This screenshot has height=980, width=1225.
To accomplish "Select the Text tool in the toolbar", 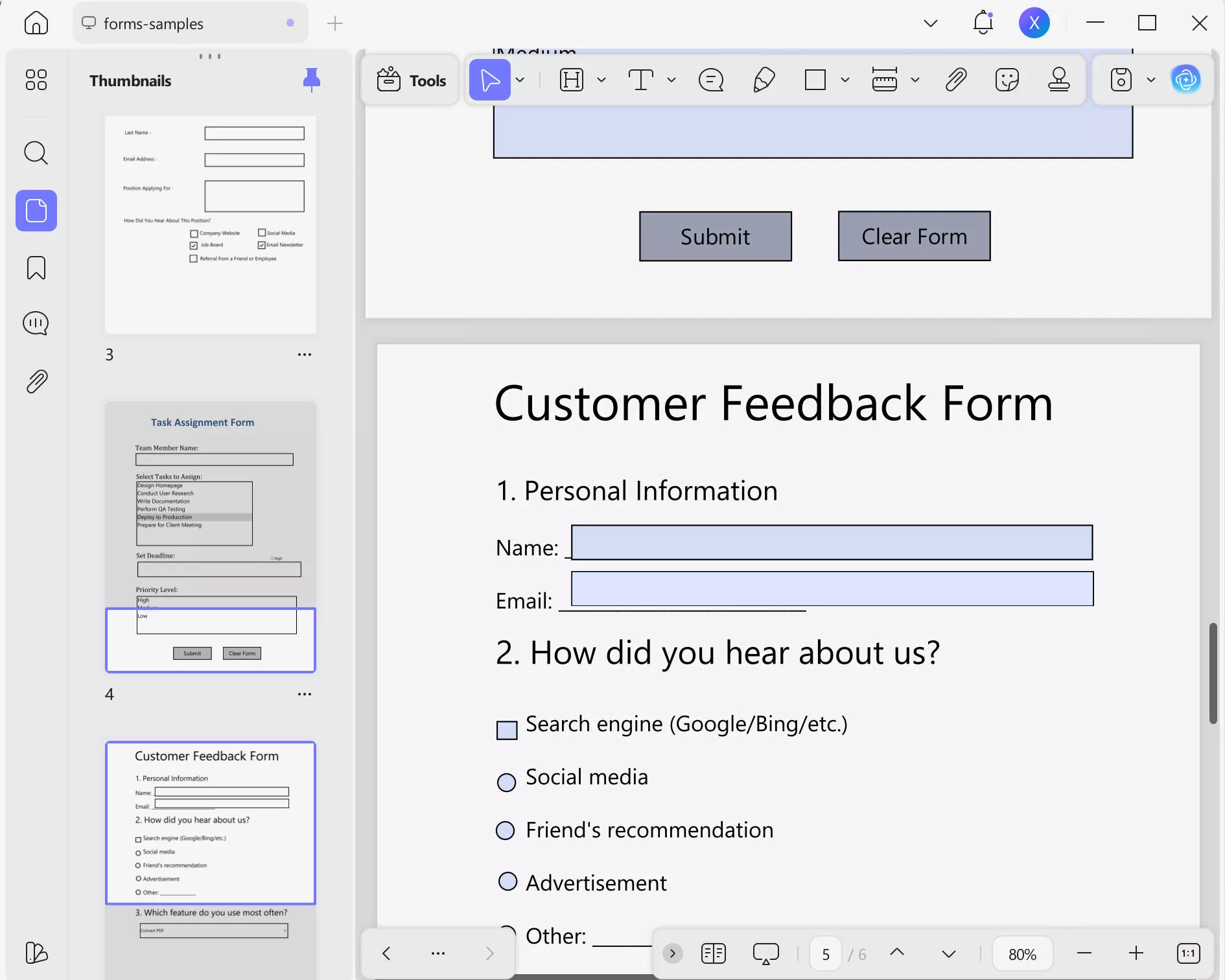I will click(642, 80).
